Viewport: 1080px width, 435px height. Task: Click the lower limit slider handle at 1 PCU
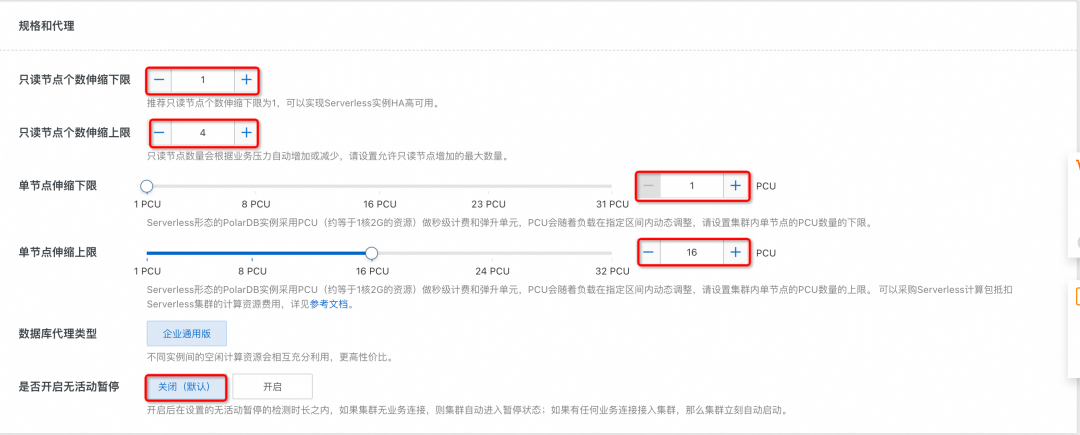pos(147,186)
